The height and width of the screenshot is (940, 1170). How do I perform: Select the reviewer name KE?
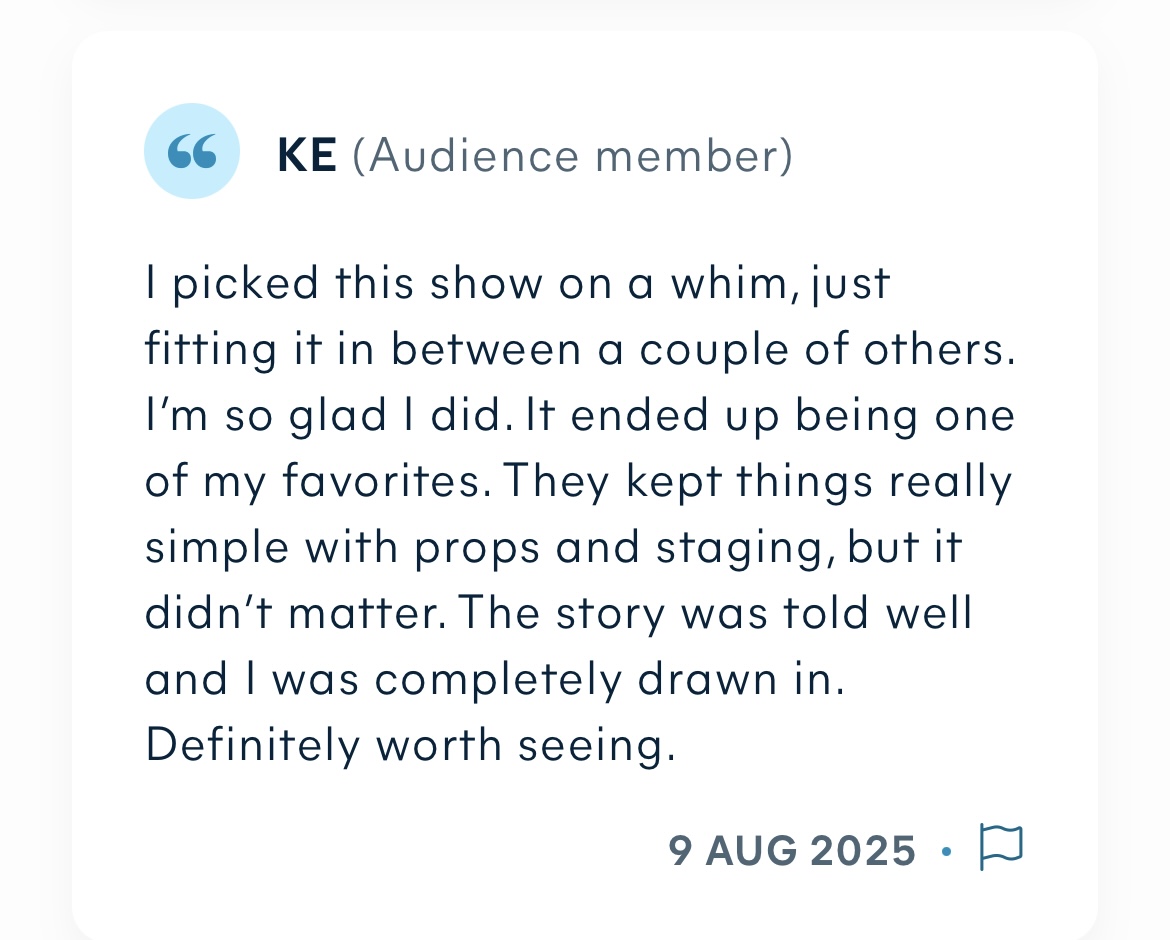point(307,155)
